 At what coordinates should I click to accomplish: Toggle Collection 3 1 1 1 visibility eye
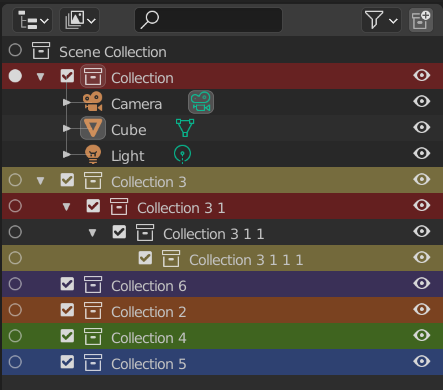pyautogui.click(x=422, y=257)
